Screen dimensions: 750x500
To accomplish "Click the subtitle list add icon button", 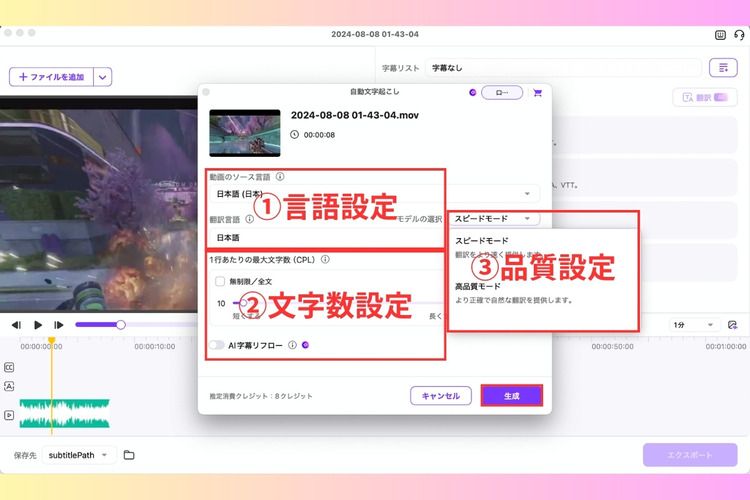I will pos(723,68).
